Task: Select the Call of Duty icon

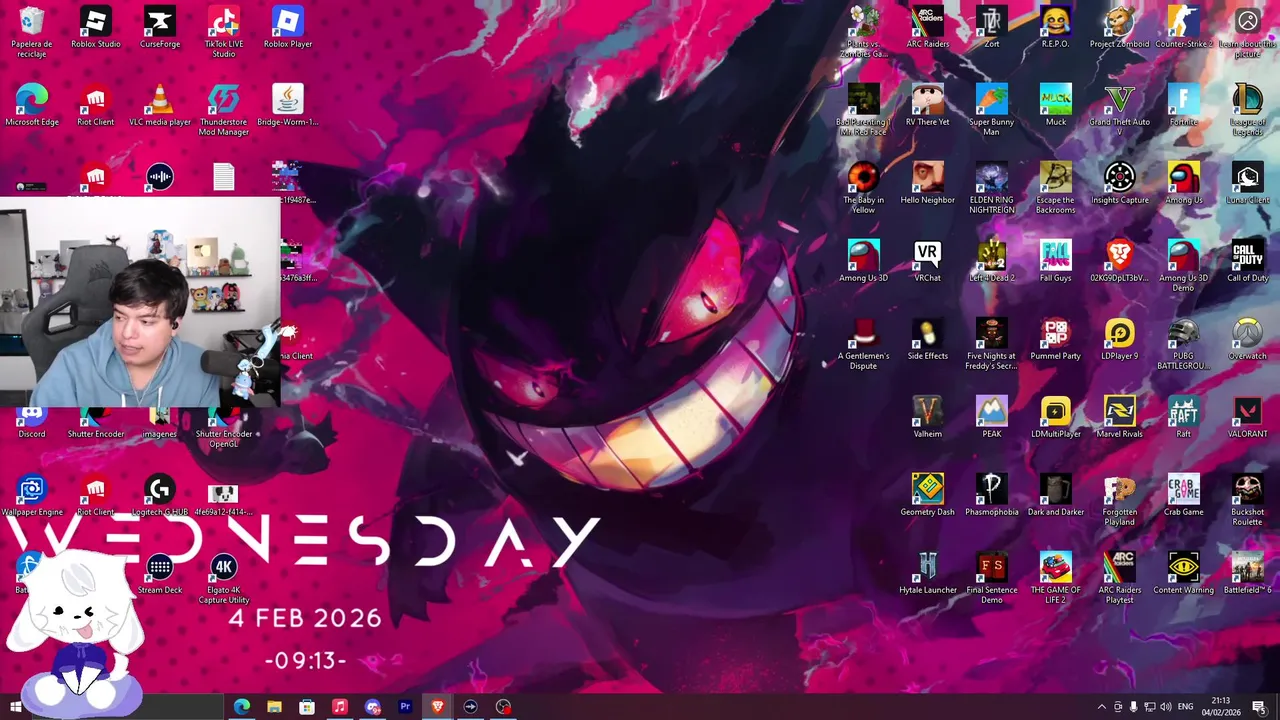Action: tap(1248, 262)
